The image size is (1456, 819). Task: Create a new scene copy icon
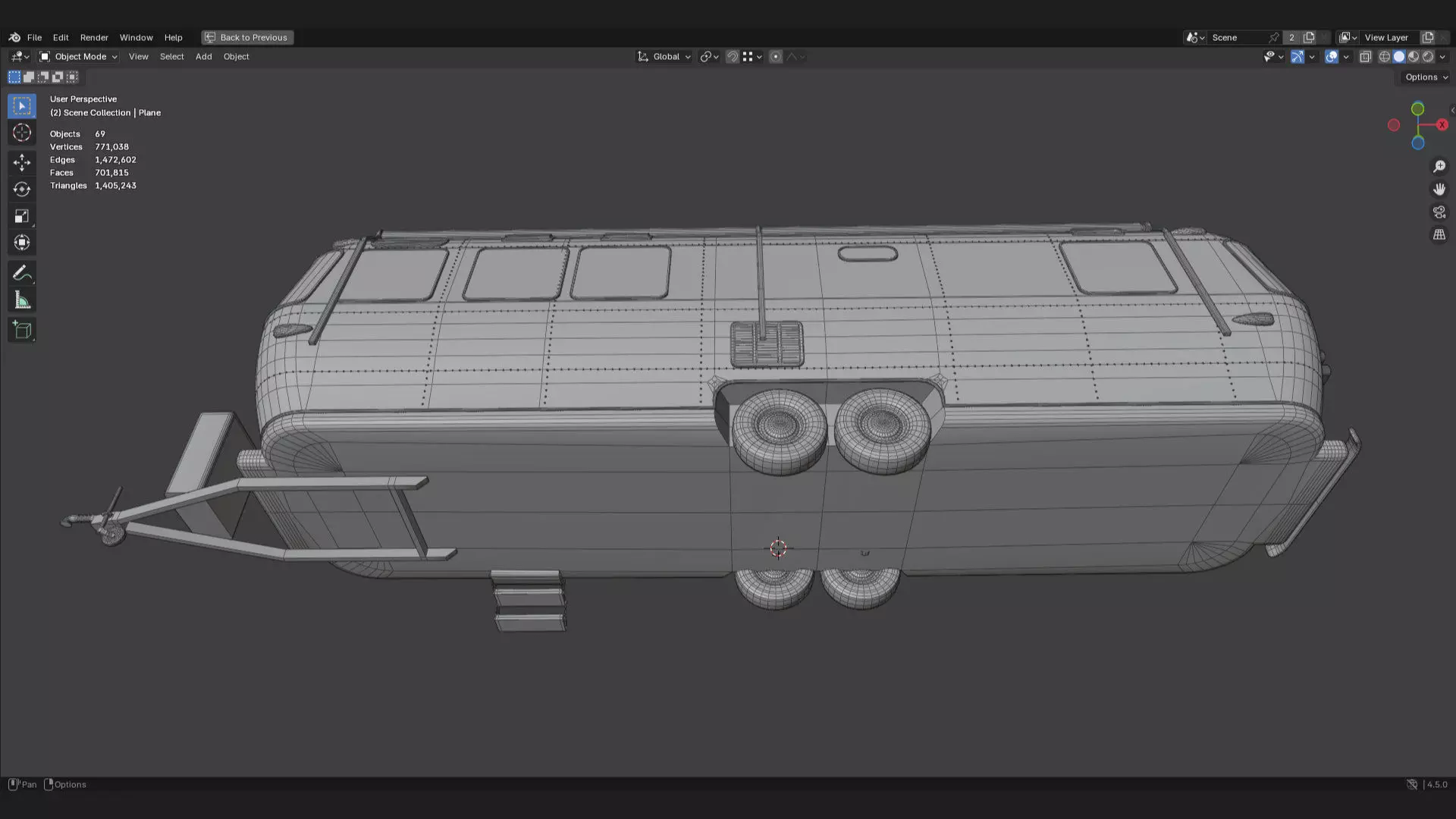tap(1309, 37)
